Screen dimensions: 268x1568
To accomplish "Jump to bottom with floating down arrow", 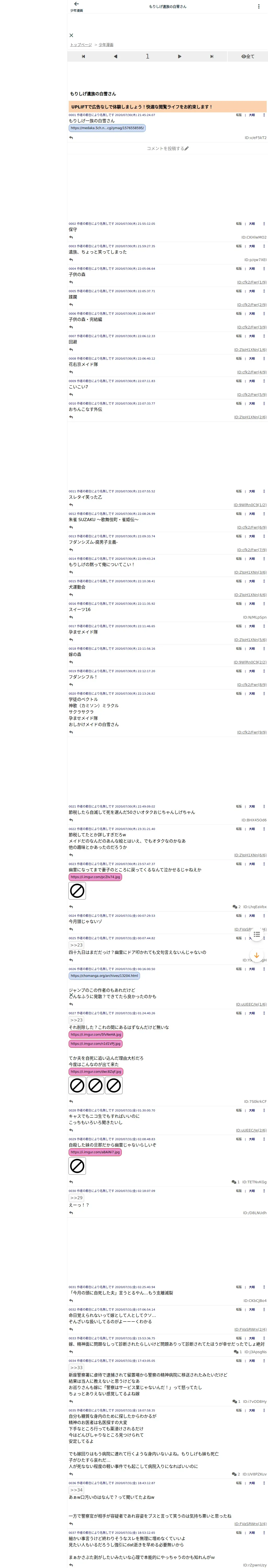I will click(x=257, y=956).
